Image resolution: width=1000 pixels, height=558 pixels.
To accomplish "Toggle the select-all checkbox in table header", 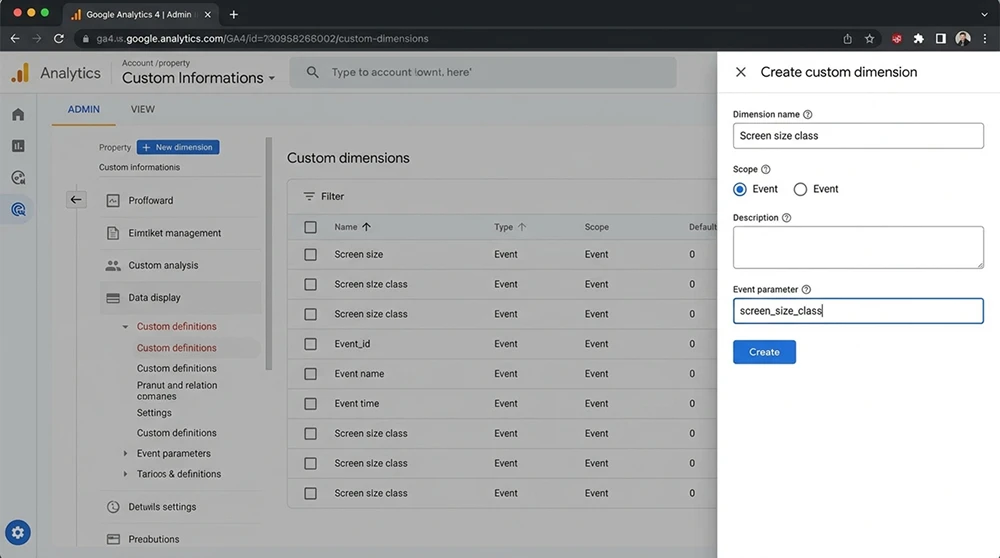I will 310,227.
